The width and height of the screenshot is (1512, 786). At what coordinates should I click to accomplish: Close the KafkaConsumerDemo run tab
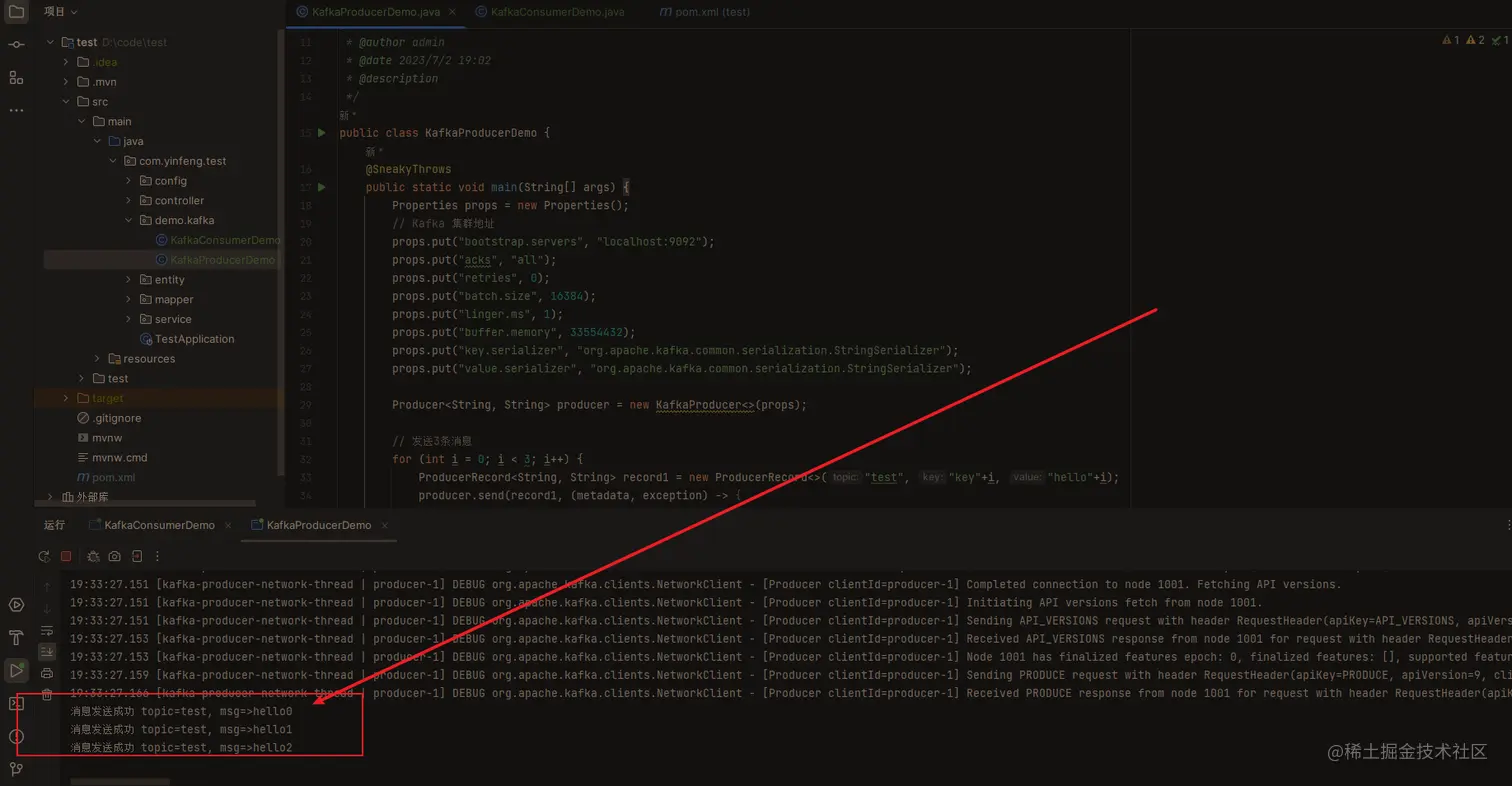pyautogui.click(x=228, y=525)
